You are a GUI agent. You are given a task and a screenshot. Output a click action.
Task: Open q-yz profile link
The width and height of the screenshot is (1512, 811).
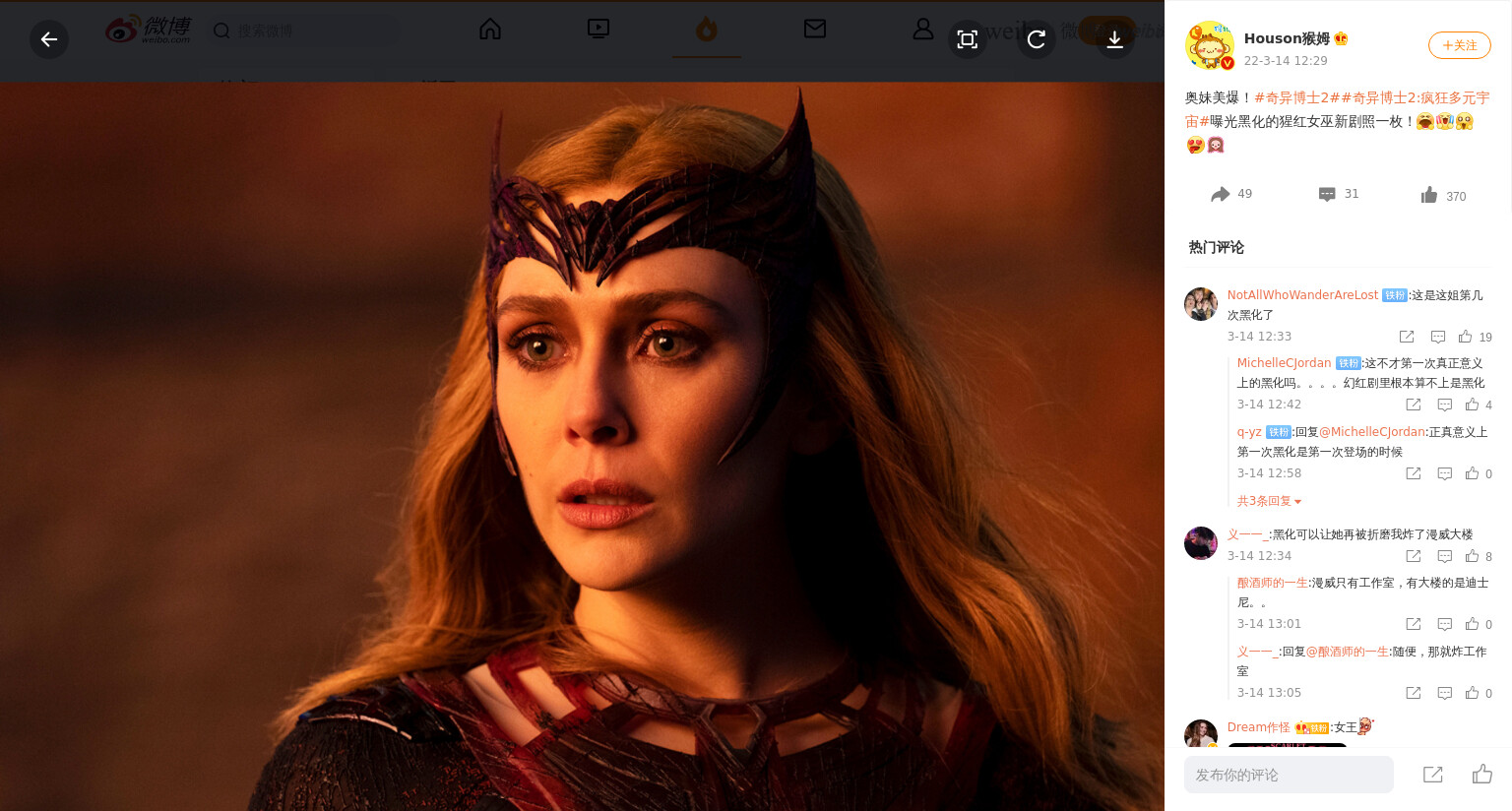pos(1249,432)
